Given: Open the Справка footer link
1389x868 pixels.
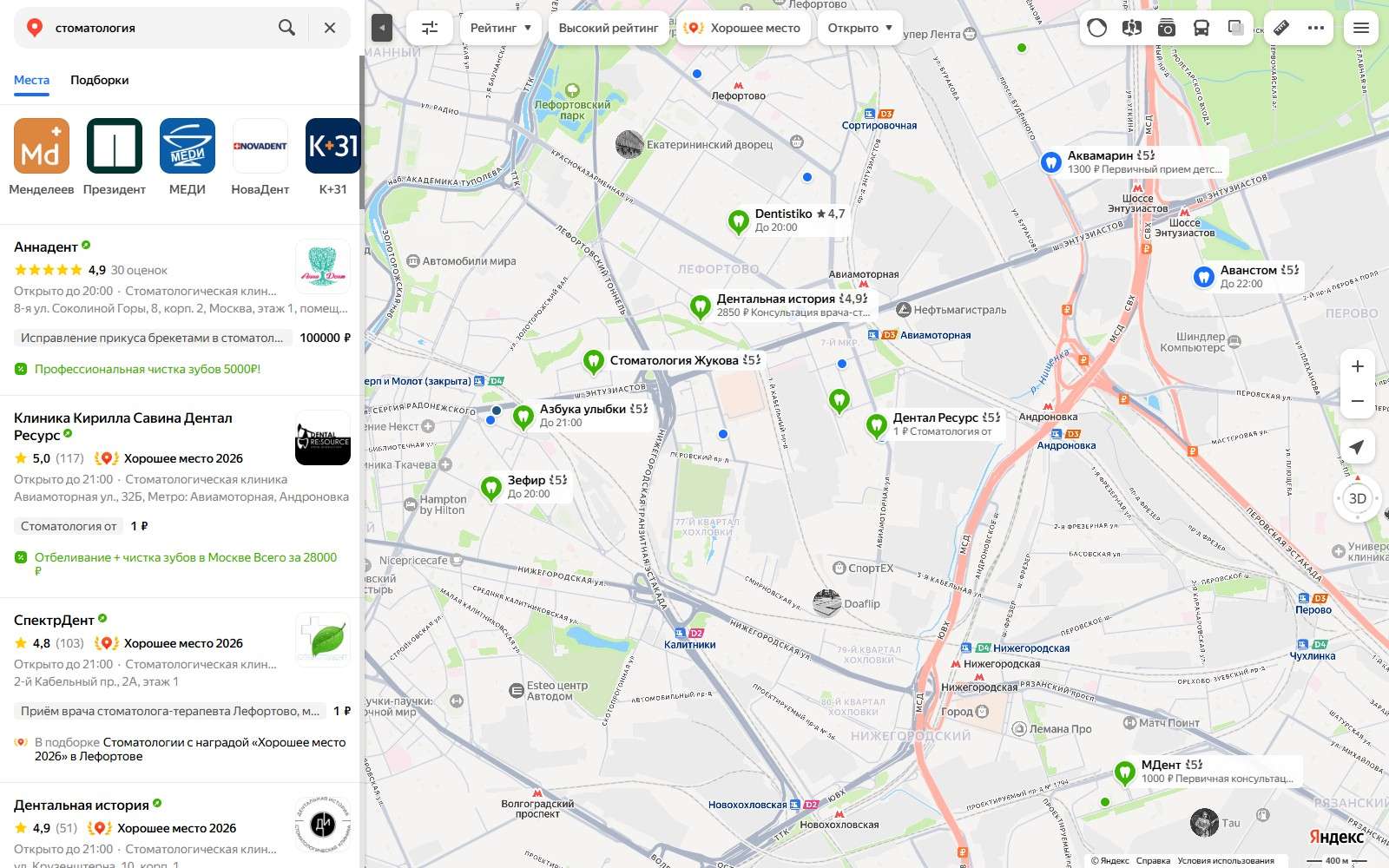Looking at the screenshot, I should point(1153,861).
